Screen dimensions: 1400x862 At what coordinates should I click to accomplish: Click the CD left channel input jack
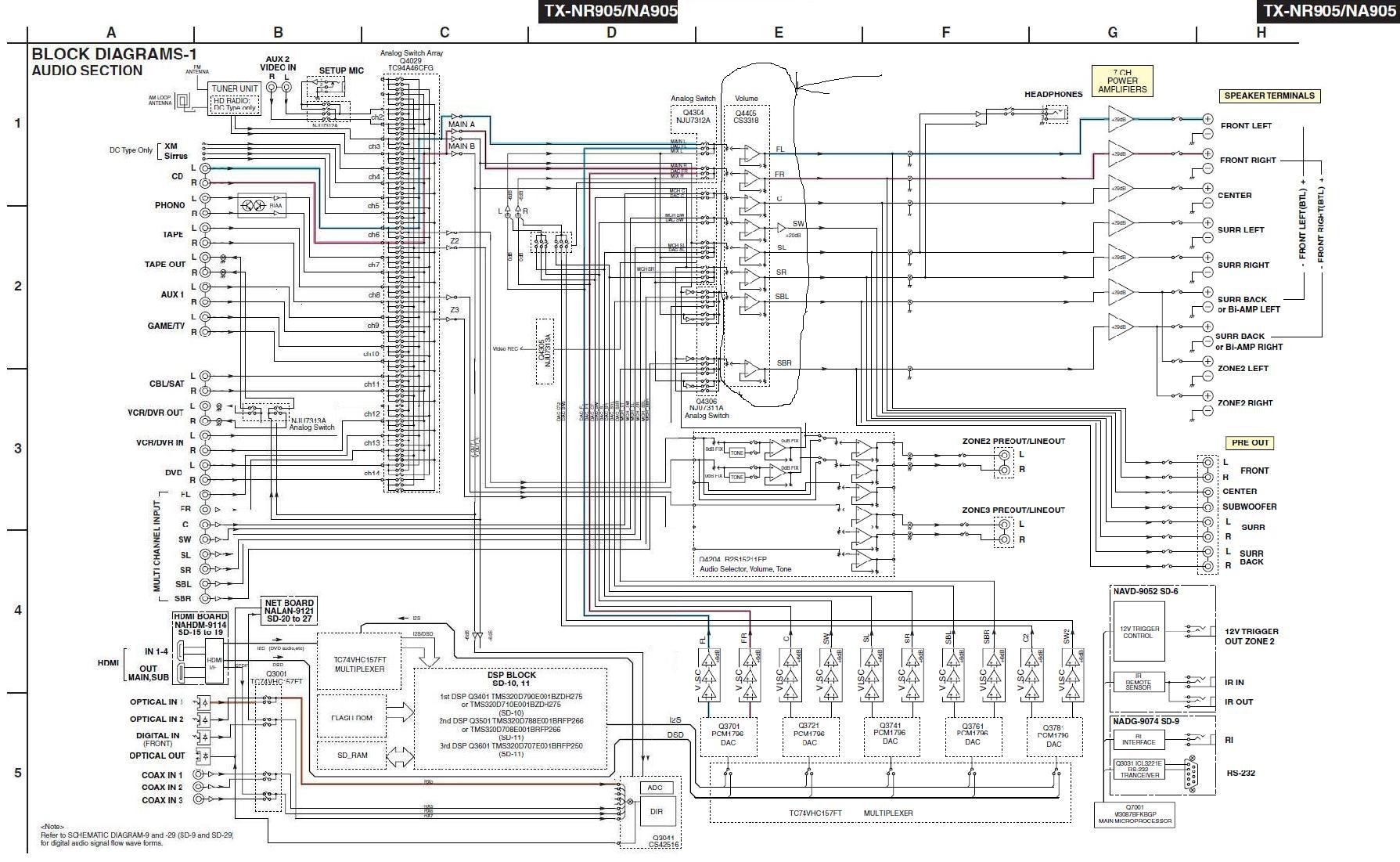point(205,168)
